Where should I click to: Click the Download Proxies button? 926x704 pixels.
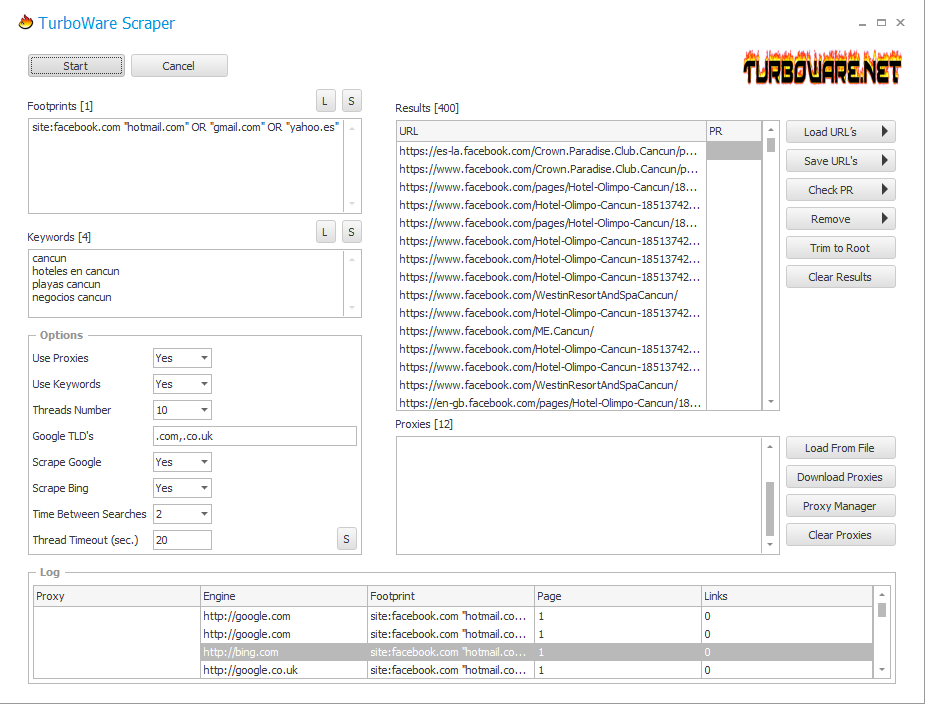coord(840,477)
